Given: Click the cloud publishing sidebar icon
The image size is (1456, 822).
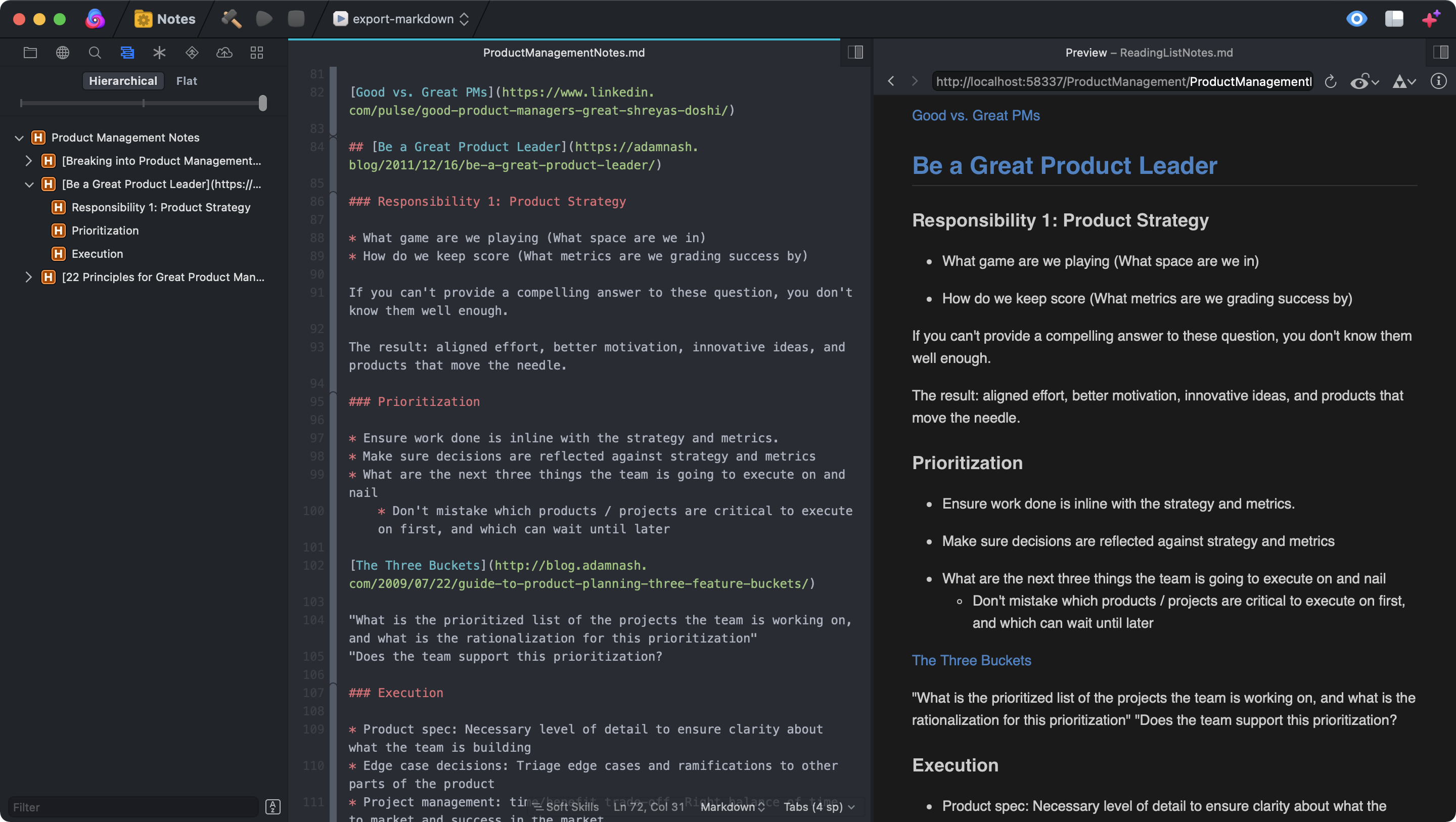Looking at the screenshot, I should point(224,53).
